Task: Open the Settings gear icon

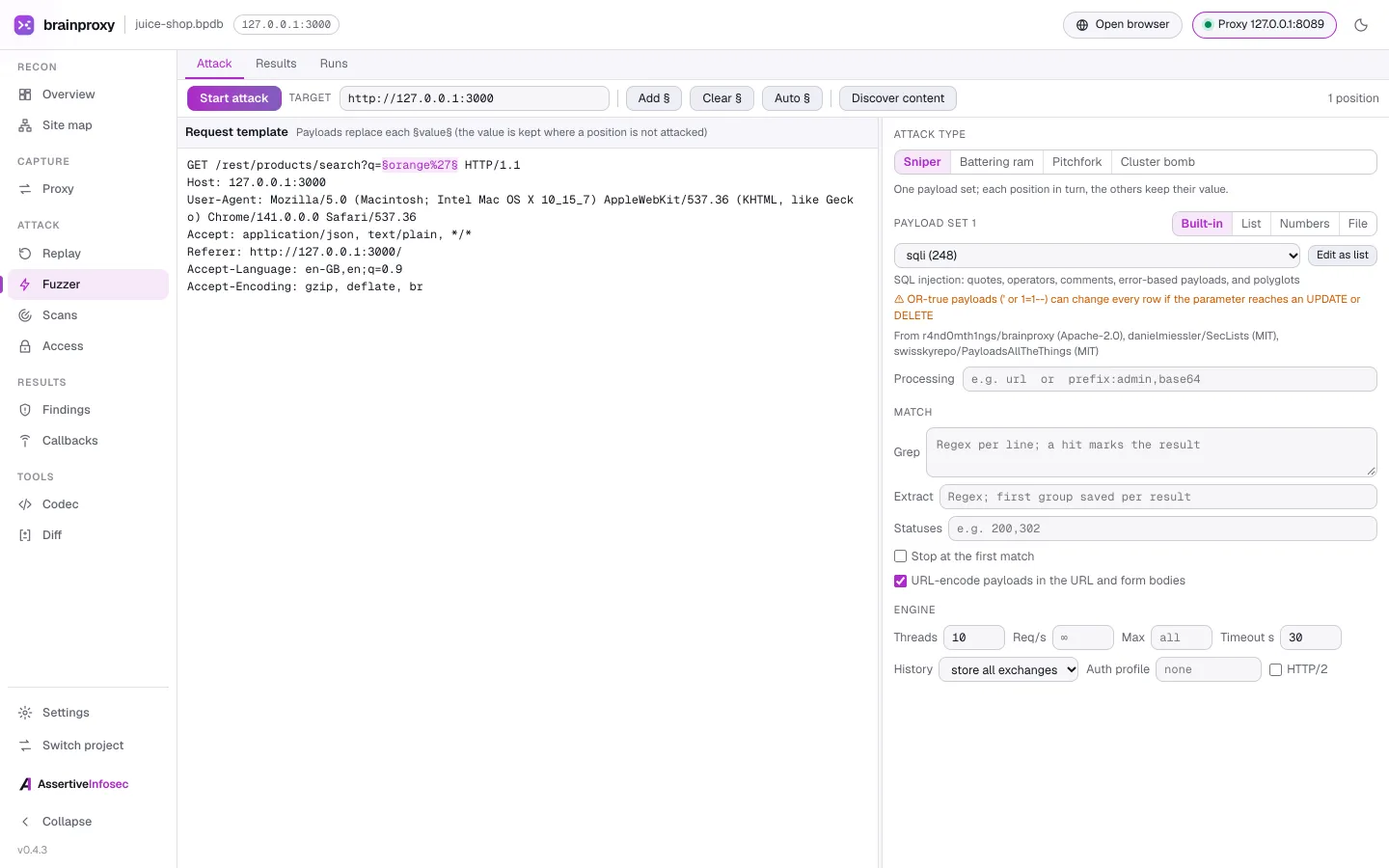Action: point(25,713)
